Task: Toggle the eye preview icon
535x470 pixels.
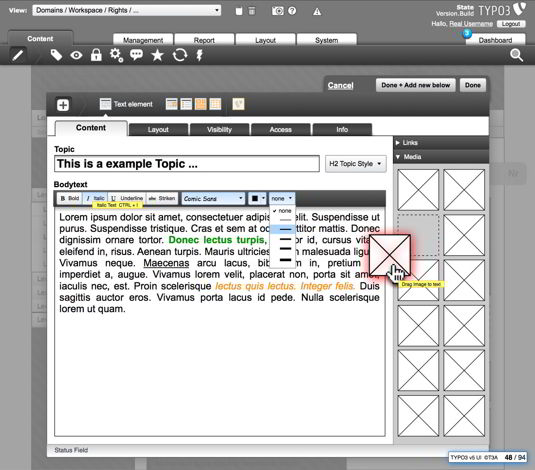Action: click(x=76, y=55)
